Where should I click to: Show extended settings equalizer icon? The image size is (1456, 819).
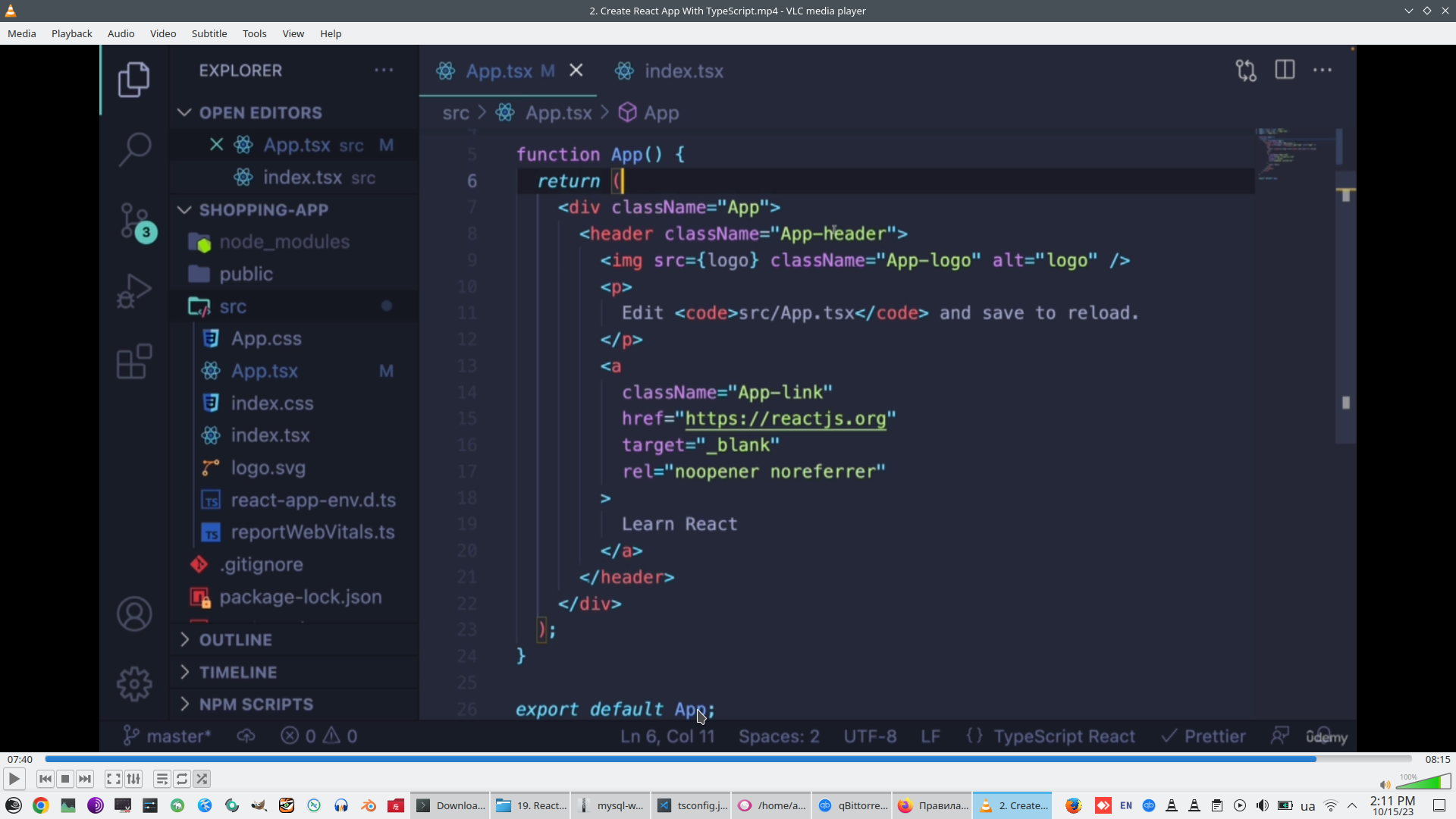[133, 779]
